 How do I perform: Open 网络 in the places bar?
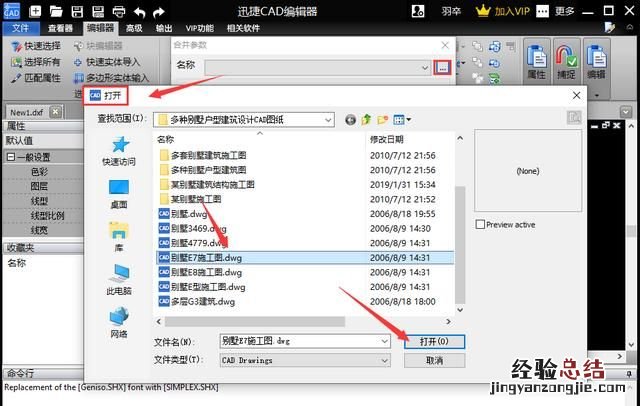tap(119, 323)
